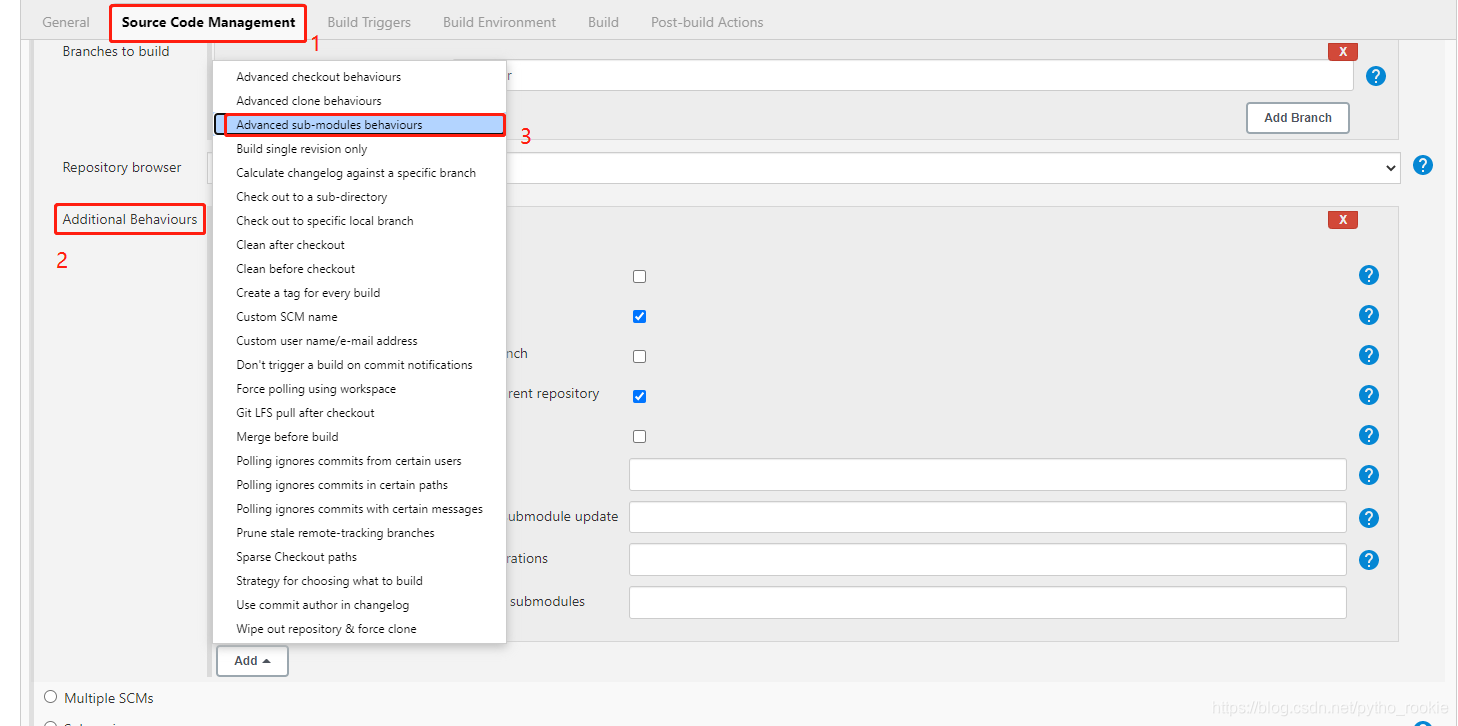Pick Force polling using workspace

[359, 389]
